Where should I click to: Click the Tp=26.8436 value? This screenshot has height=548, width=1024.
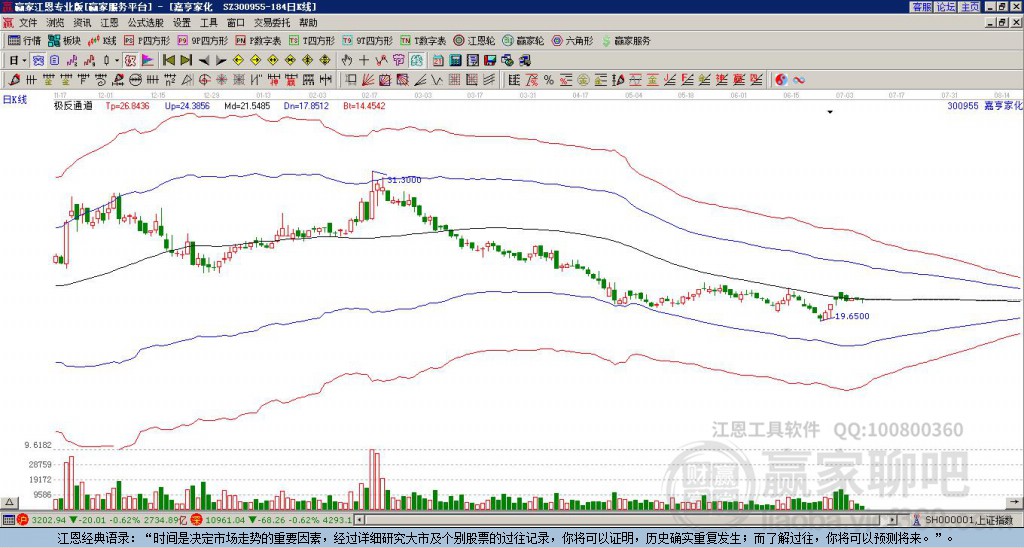click(x=127, y=106)
